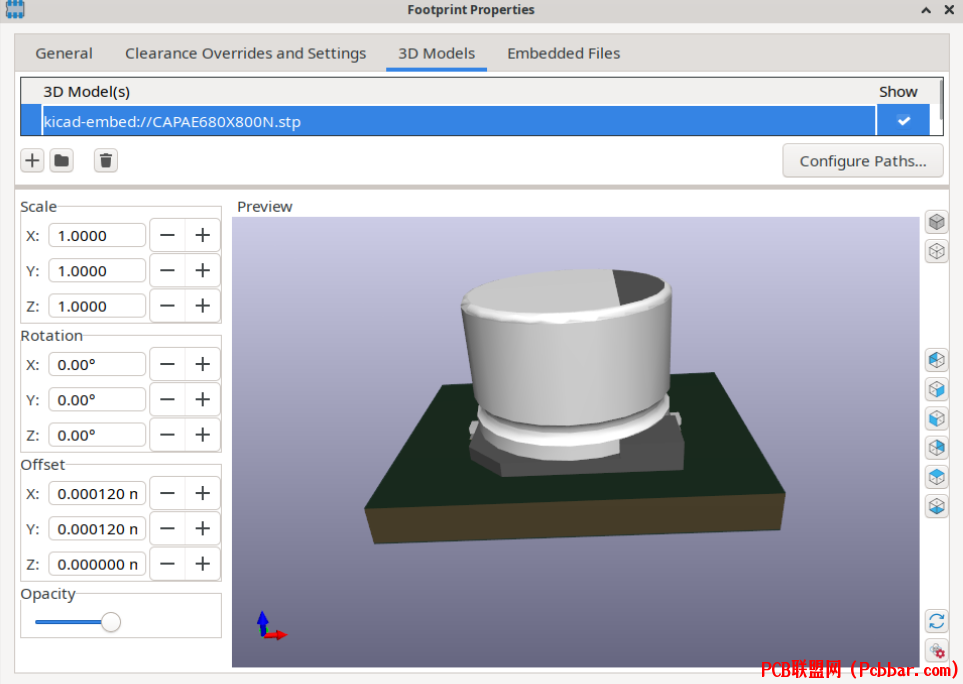Reload the 3D preview with the refresh icon

point(936,621)
